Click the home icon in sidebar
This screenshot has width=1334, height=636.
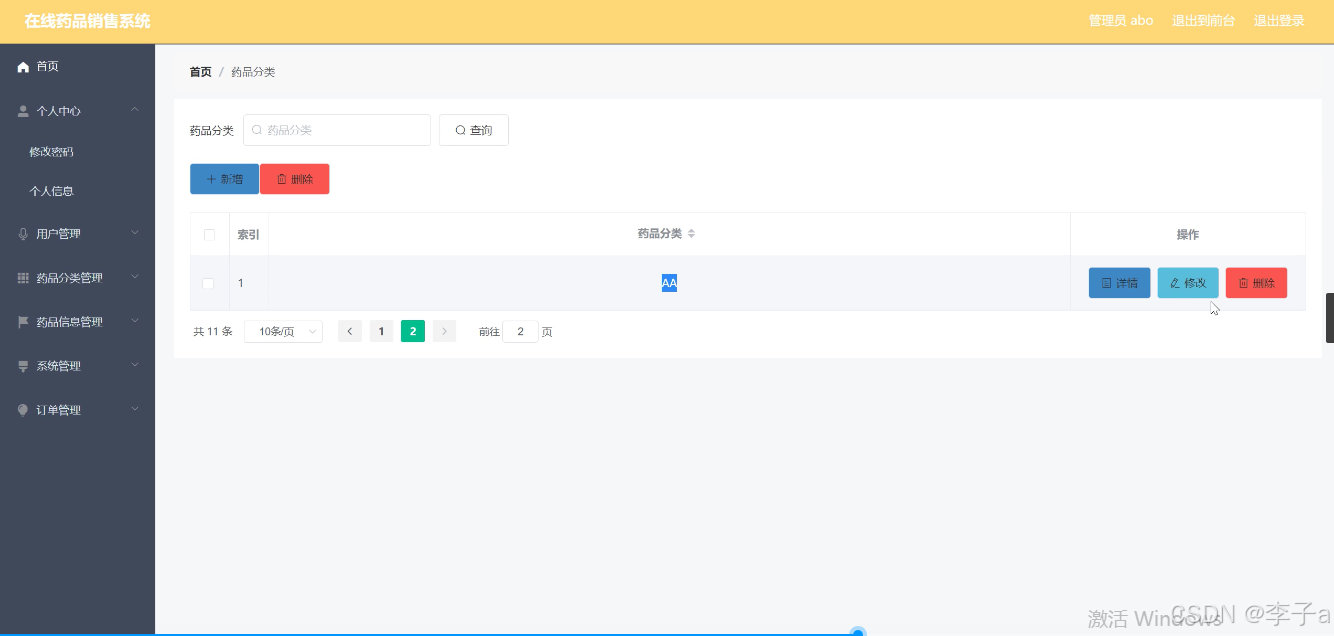tap(23, 67)
